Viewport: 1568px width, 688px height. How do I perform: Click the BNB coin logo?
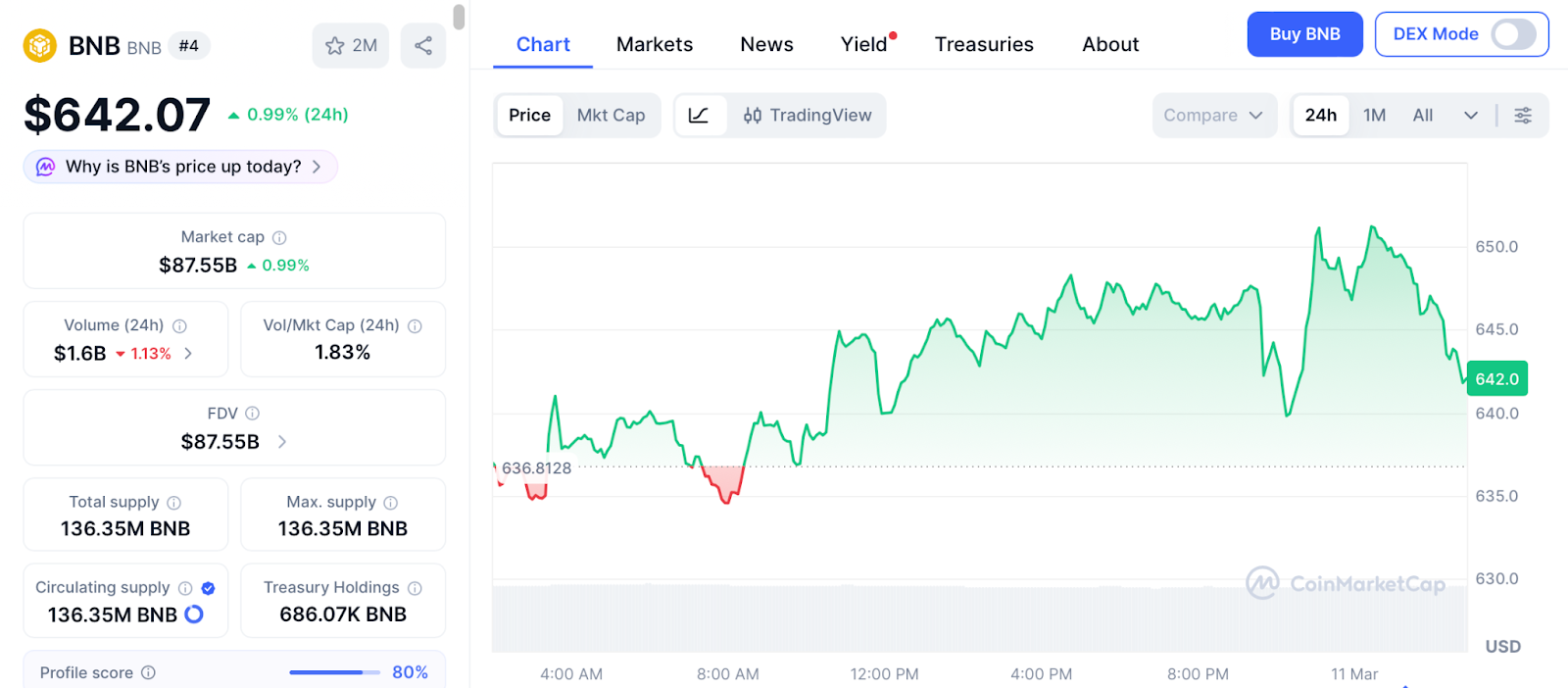pyautogui.click(x=40, y=46)
